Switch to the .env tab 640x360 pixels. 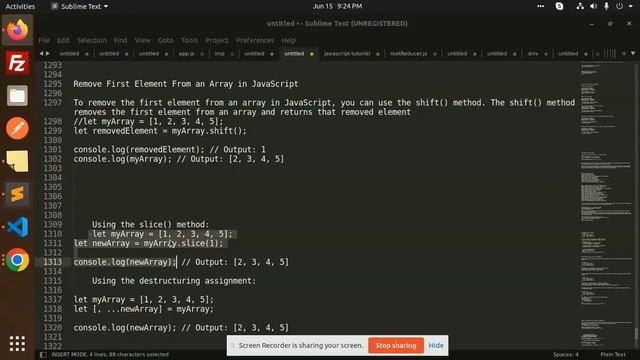(533, 53)
